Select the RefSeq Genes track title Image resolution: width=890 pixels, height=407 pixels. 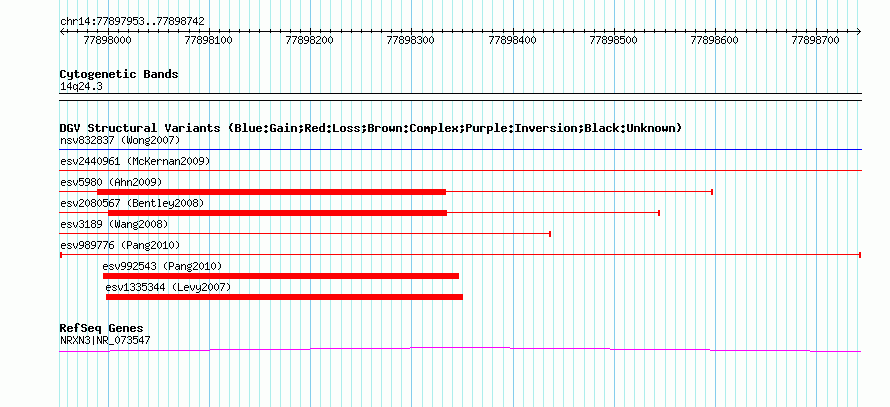click(102, 329)
